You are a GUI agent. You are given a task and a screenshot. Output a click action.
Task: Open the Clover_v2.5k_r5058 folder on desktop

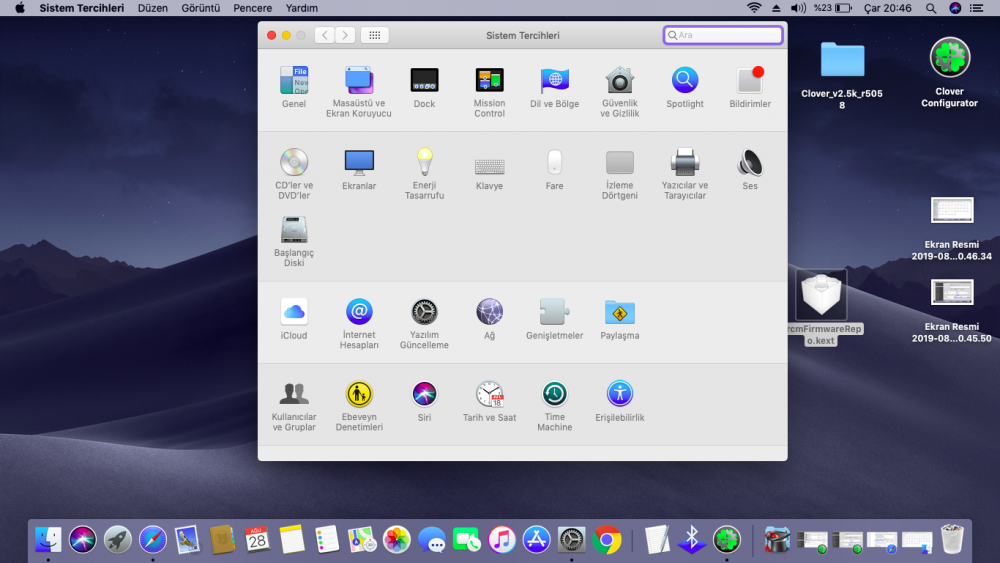tap(842, 60)
